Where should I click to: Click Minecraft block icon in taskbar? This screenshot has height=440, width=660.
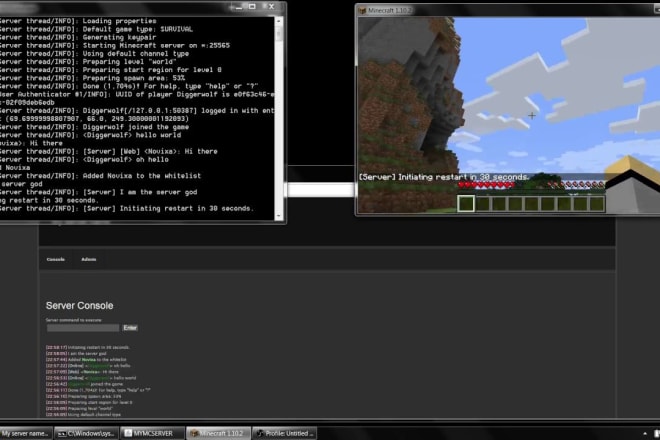coord(194,433)
